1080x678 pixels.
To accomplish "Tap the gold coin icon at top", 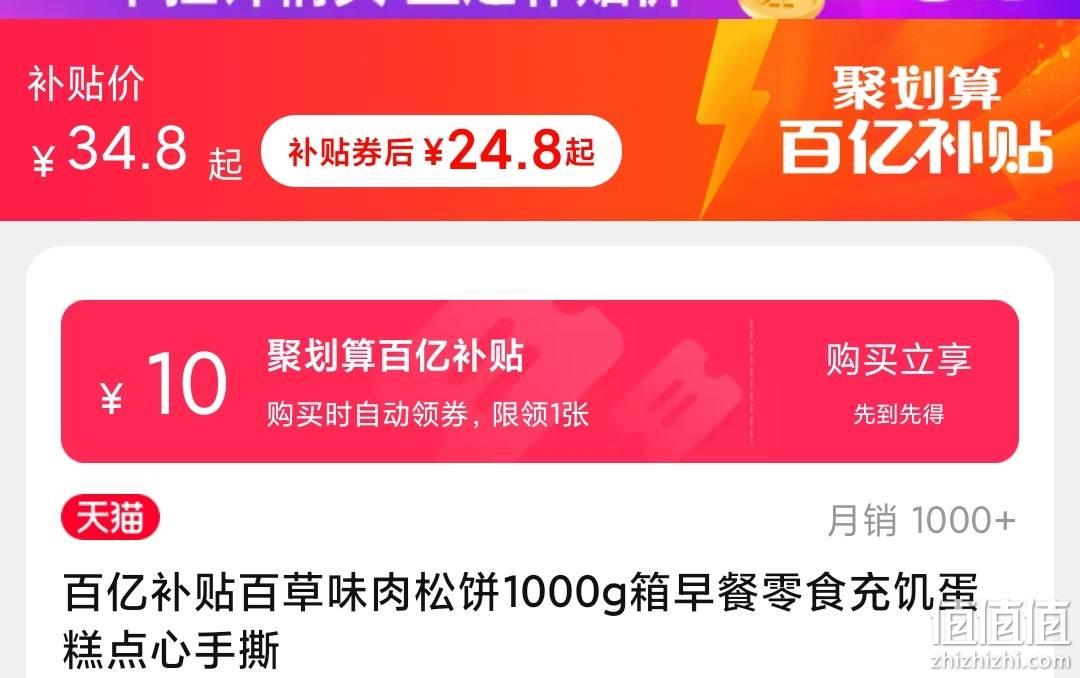I will click(780, 8).
